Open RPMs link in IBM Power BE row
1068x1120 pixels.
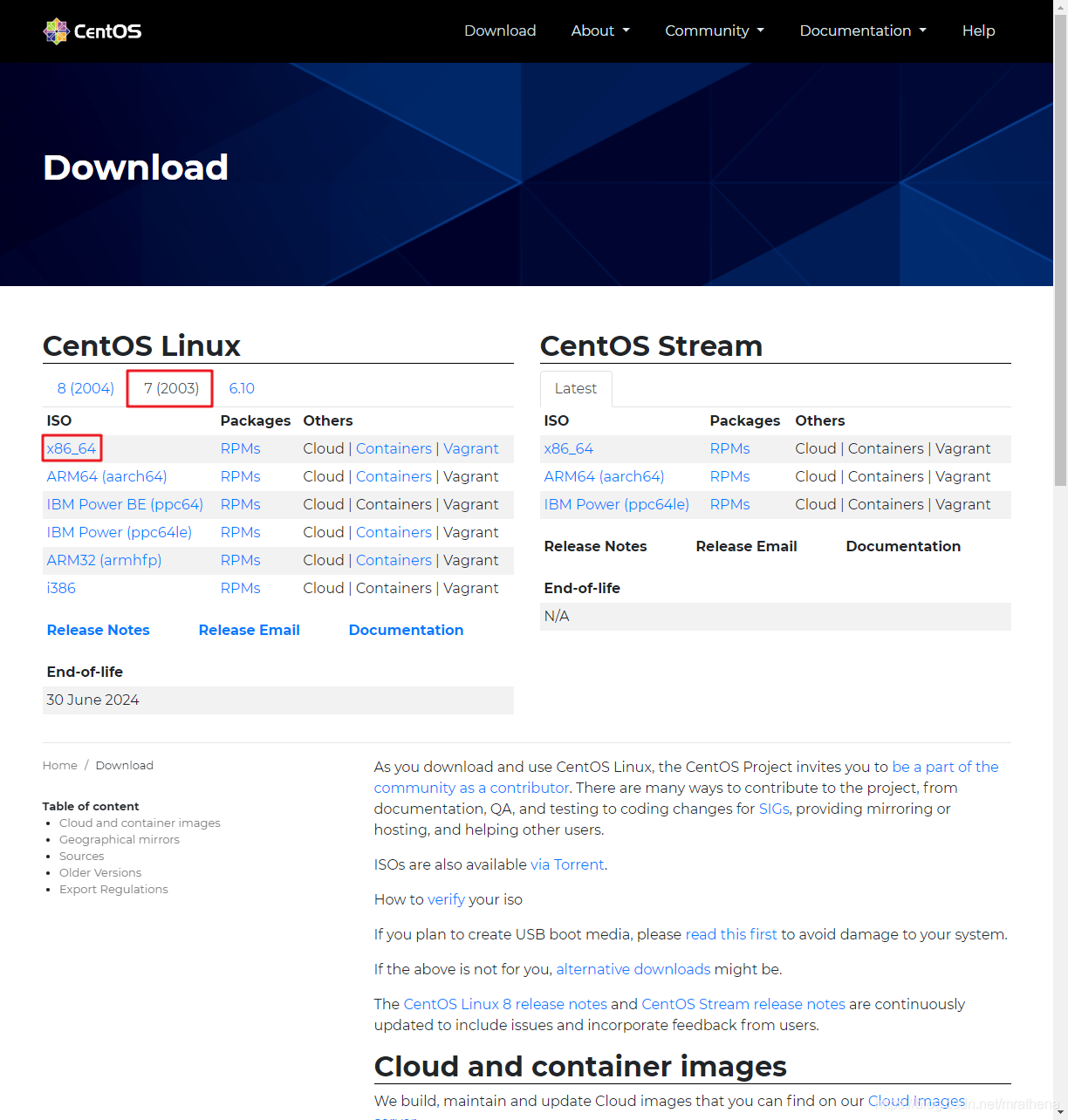tap(240, 504)
